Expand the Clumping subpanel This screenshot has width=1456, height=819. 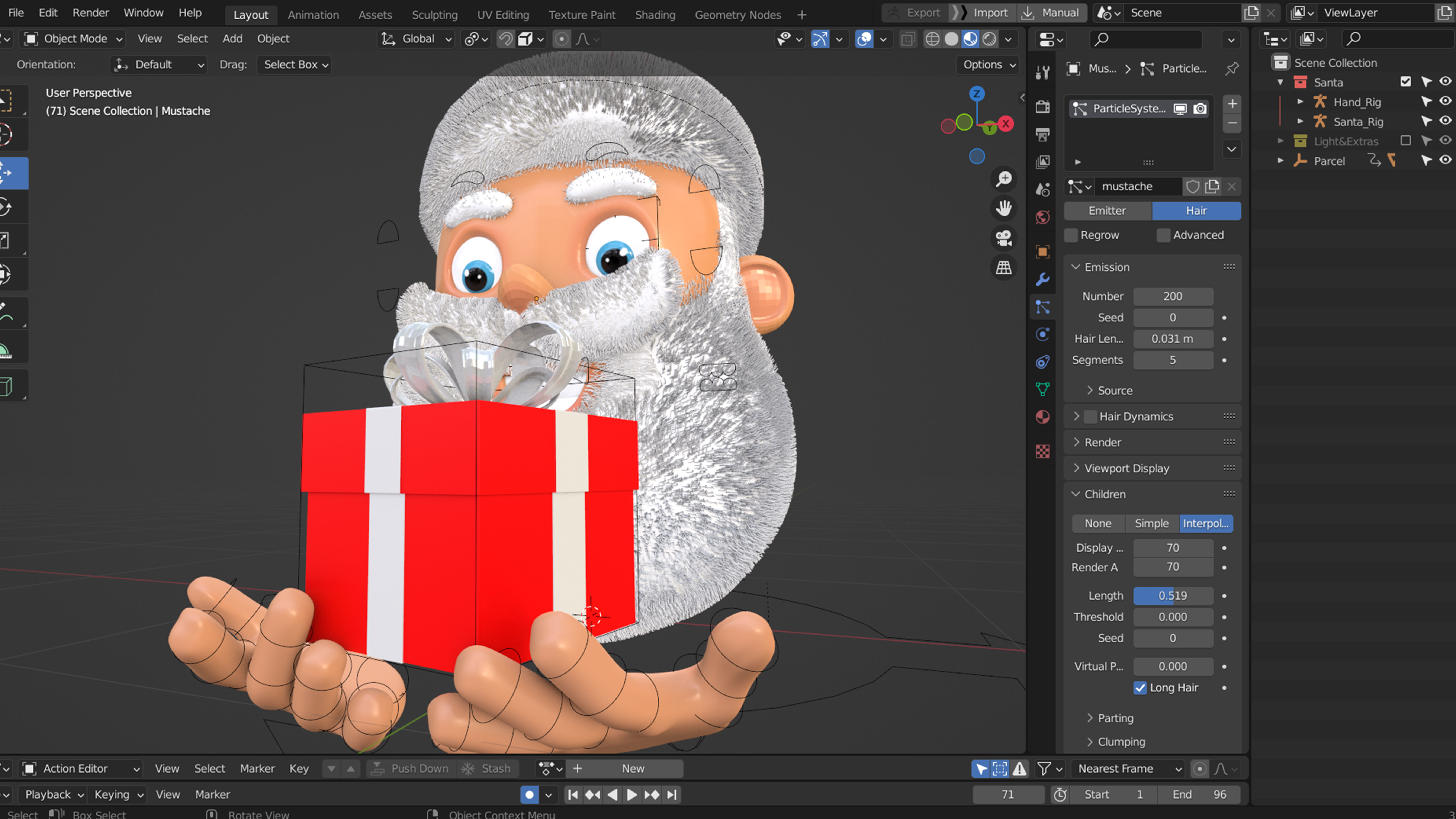(x=1121, y=742)
